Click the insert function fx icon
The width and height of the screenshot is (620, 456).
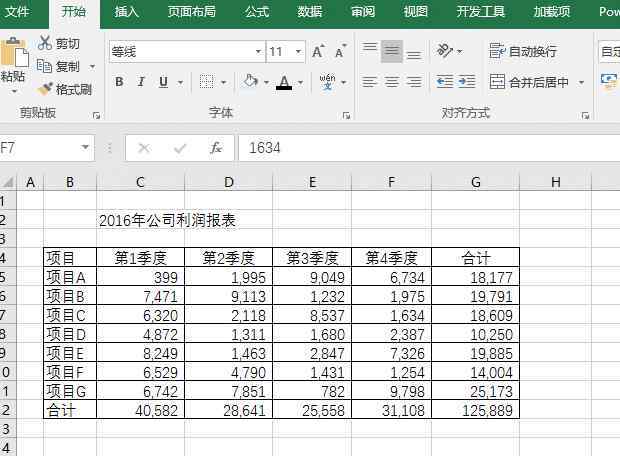215,148
